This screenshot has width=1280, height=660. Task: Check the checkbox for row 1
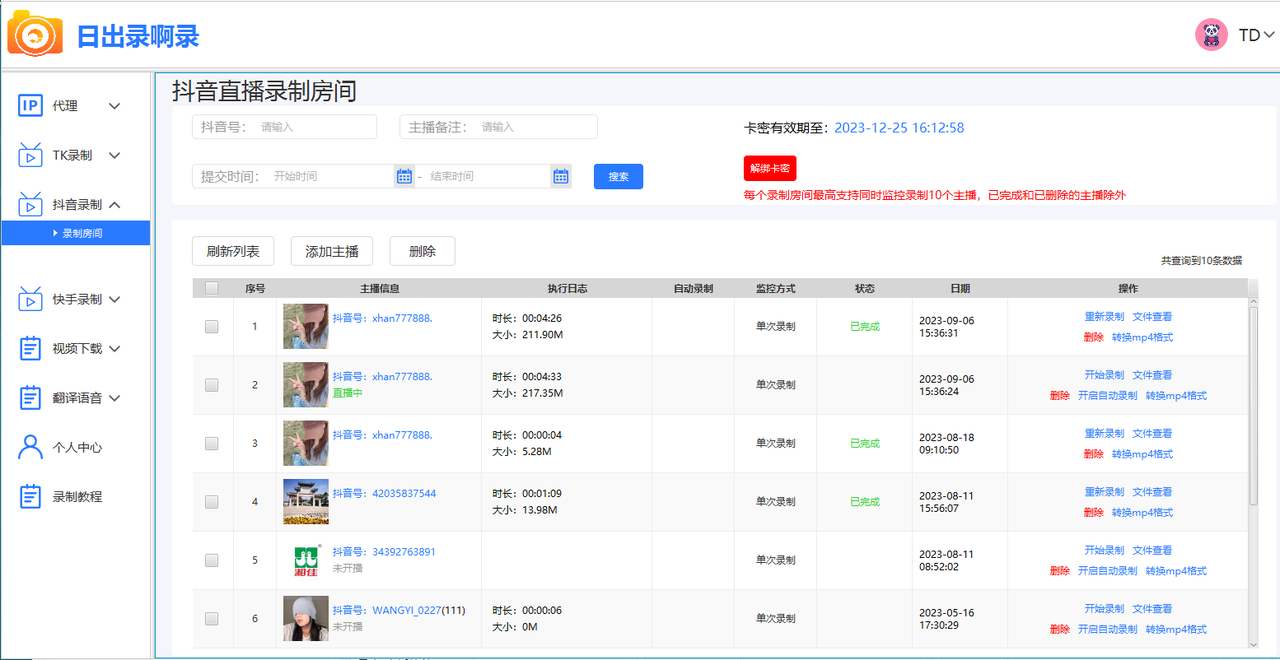tap(211, 326)
